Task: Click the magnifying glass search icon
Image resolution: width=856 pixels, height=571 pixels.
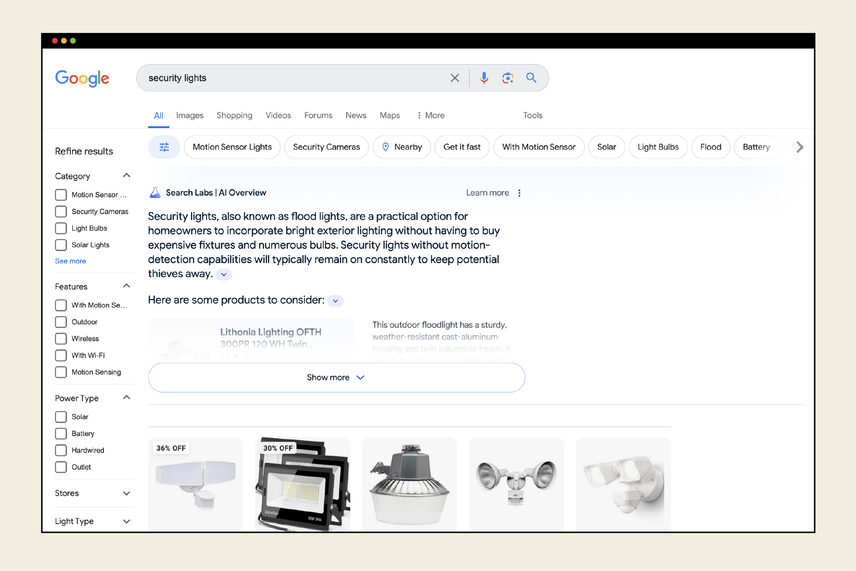Action: 531,78
